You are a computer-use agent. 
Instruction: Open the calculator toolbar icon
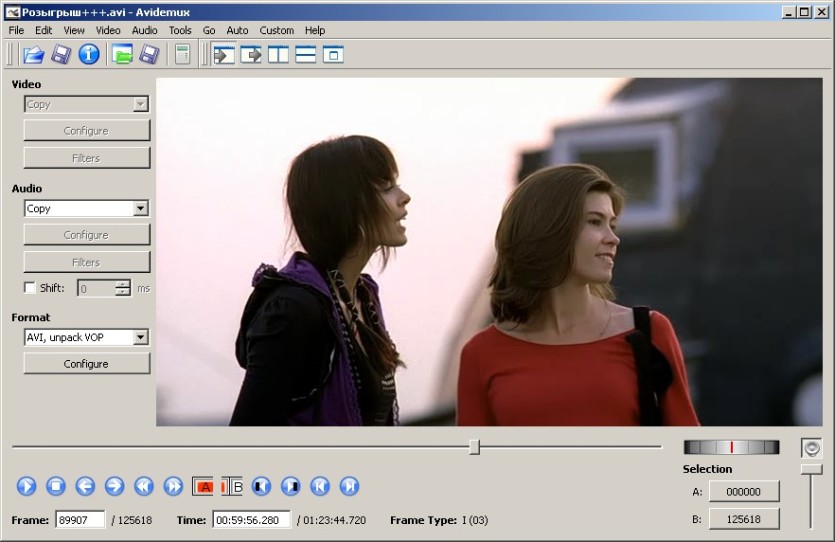click(x=182, y=54)
